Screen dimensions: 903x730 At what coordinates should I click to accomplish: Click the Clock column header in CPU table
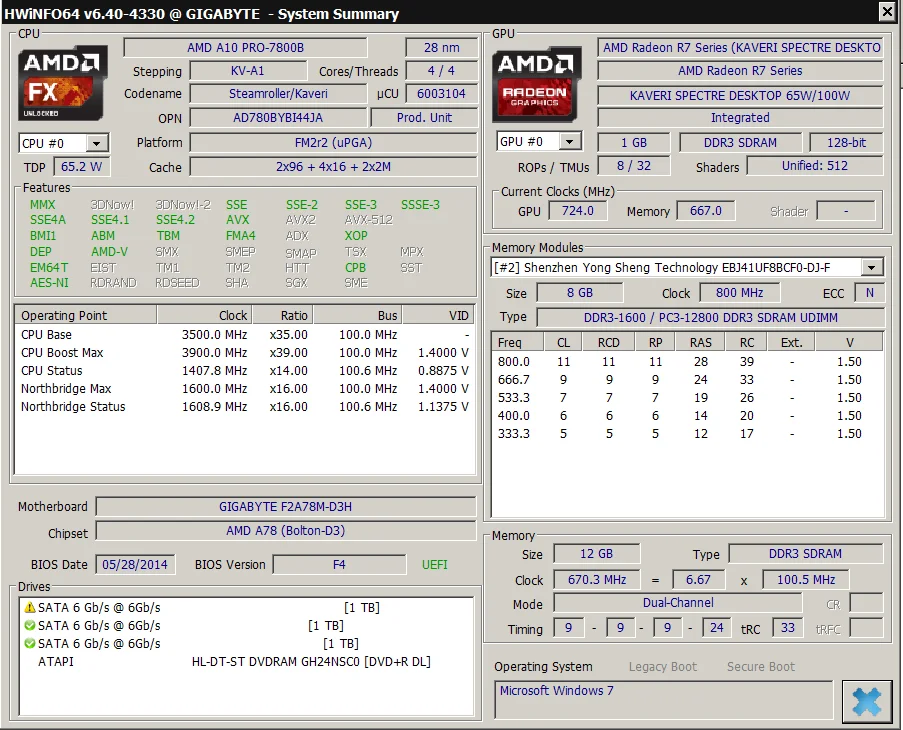[x=204, y=315]
